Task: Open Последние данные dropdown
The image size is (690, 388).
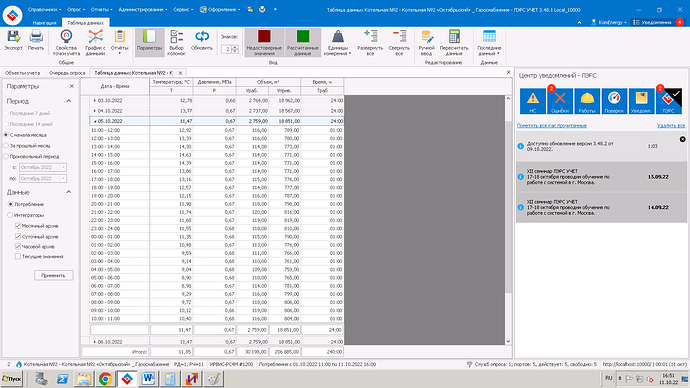Action: point(489,43)
